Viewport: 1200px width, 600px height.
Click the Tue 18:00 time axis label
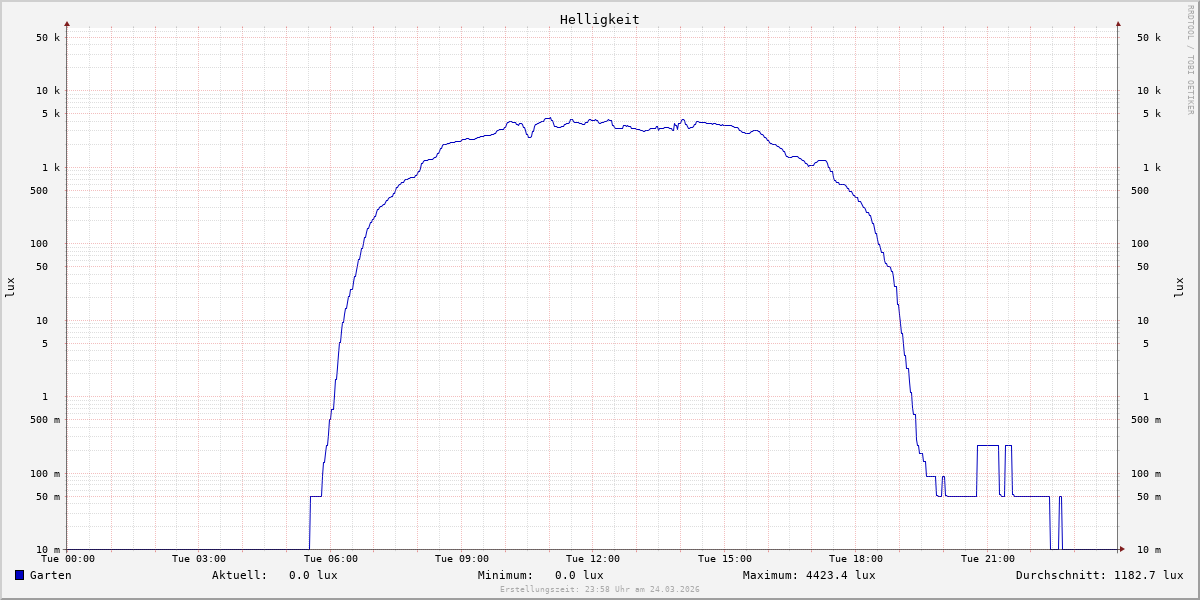[856, 559]
